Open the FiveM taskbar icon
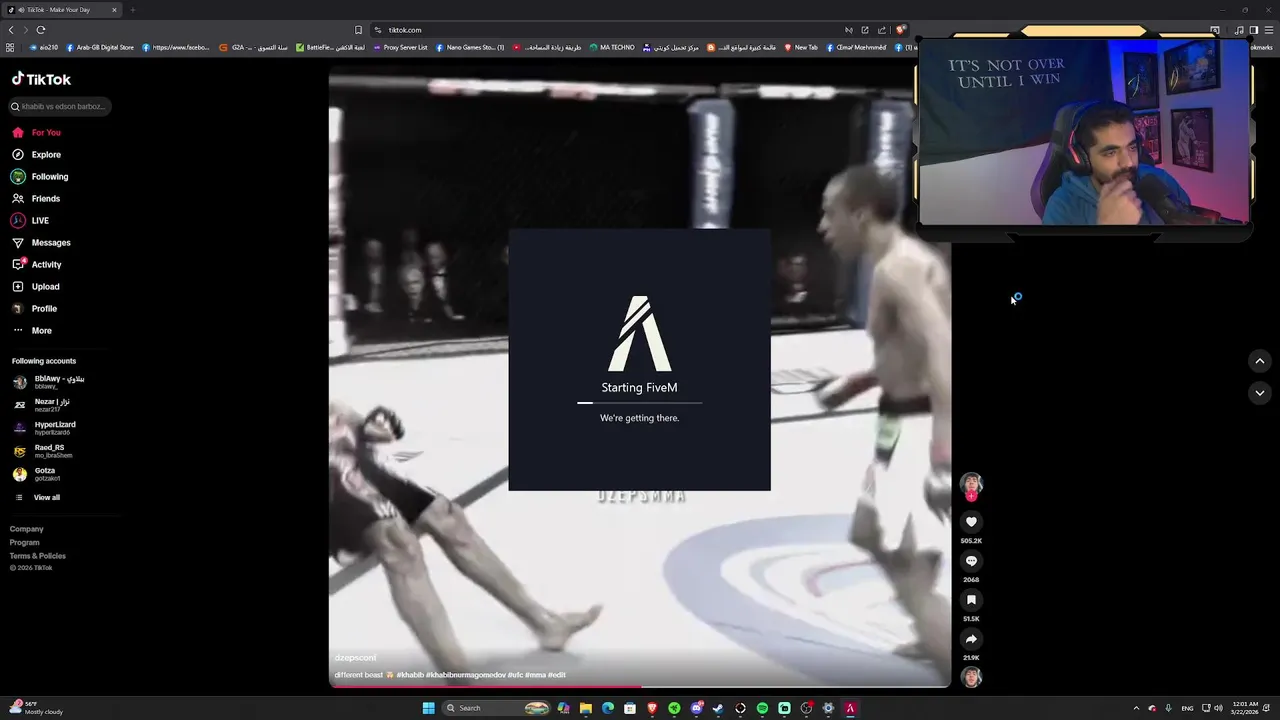Screen dimensions: 1280x720 pos(850,708)
